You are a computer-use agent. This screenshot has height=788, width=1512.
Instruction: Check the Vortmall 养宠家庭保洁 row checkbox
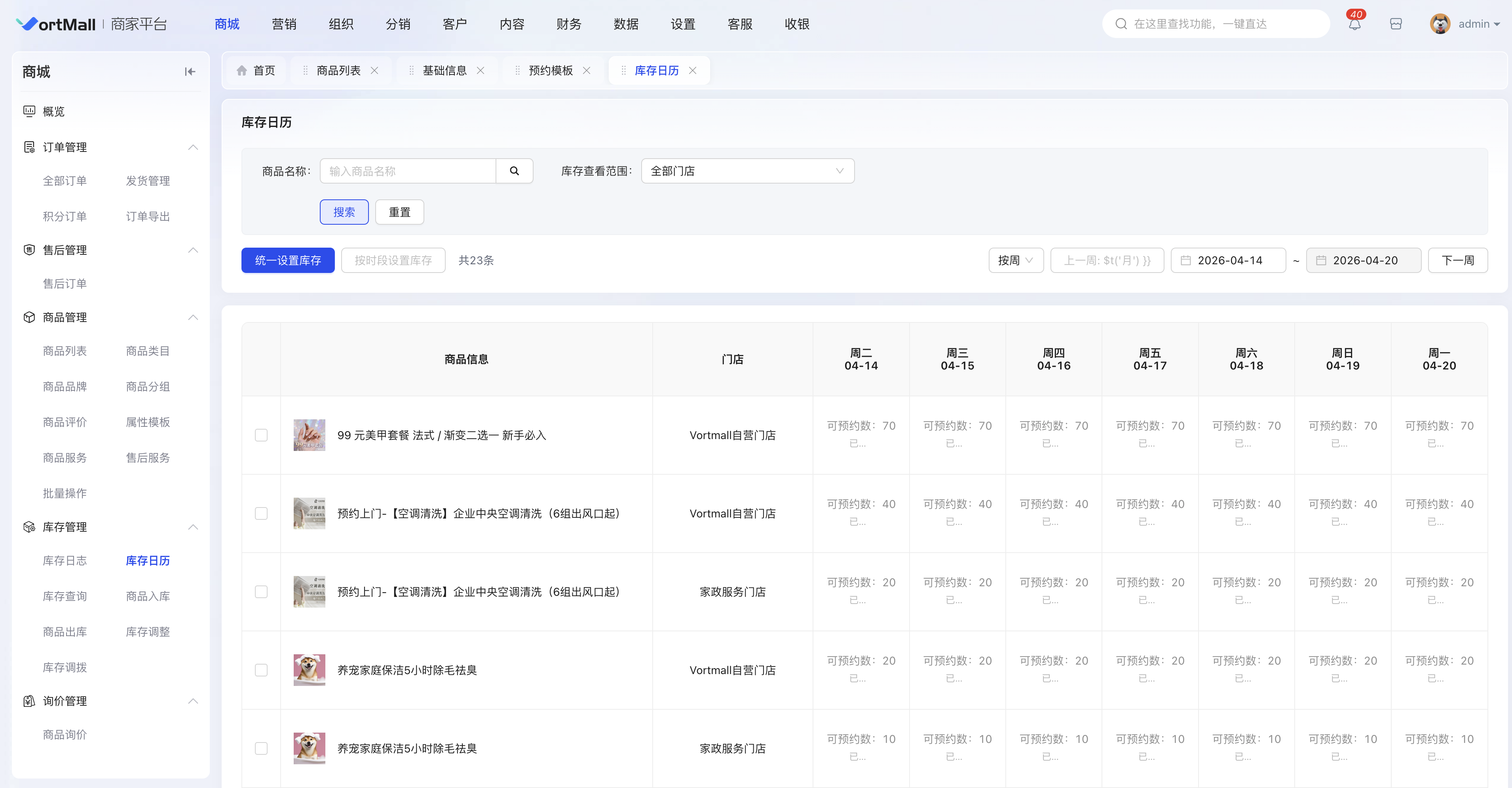pyautogui.click(x=261, y=670)
